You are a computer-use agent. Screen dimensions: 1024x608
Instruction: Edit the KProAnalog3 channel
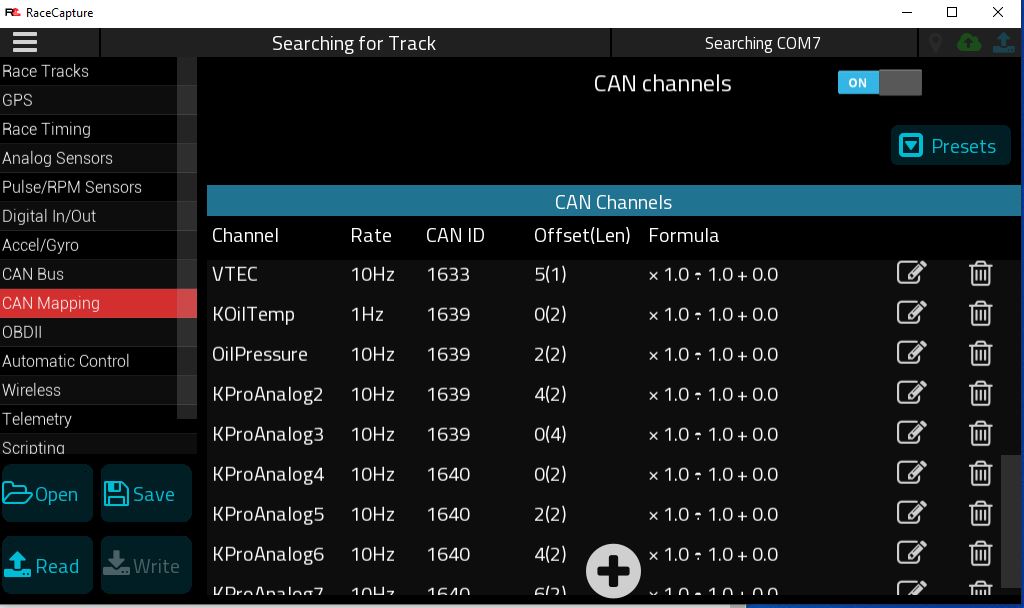(x=912, y=432)
